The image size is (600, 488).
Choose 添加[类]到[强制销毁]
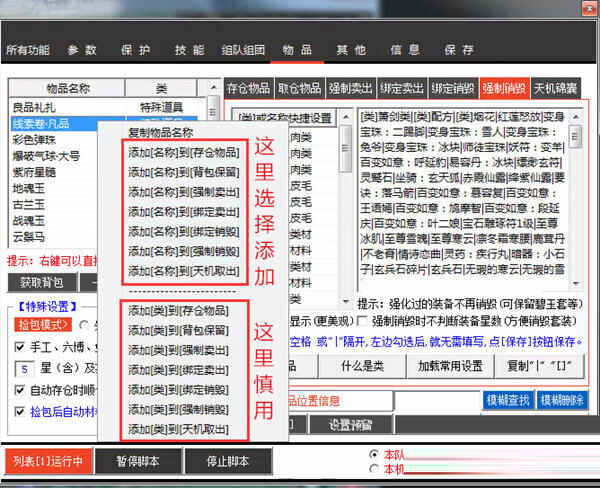point(178,410)
